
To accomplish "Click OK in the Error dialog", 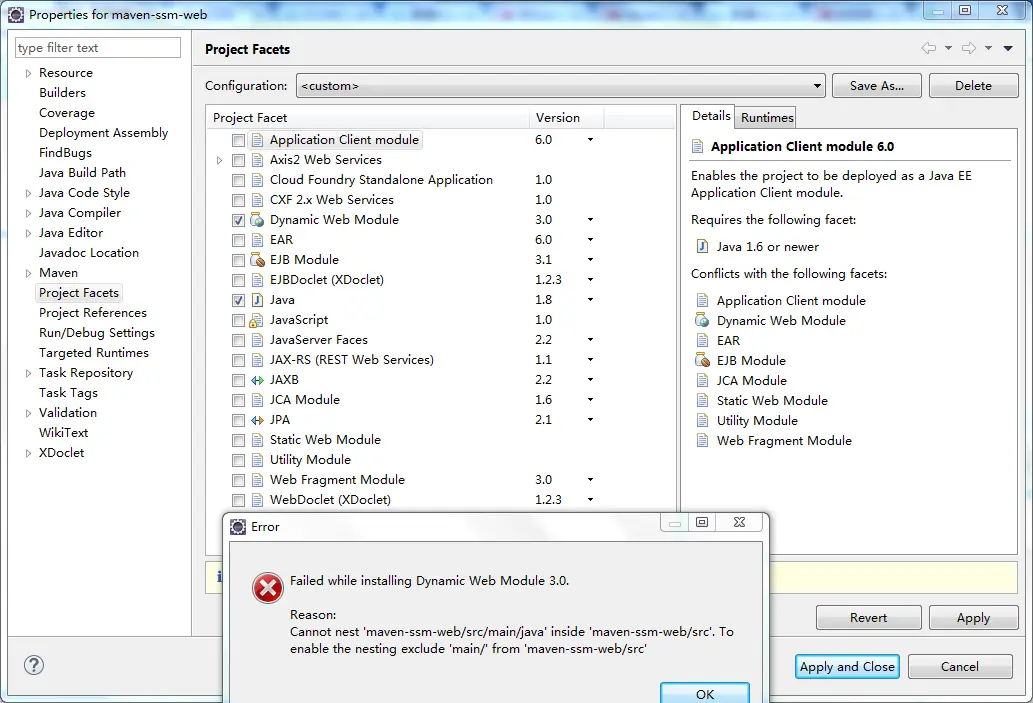I will 705,693.
